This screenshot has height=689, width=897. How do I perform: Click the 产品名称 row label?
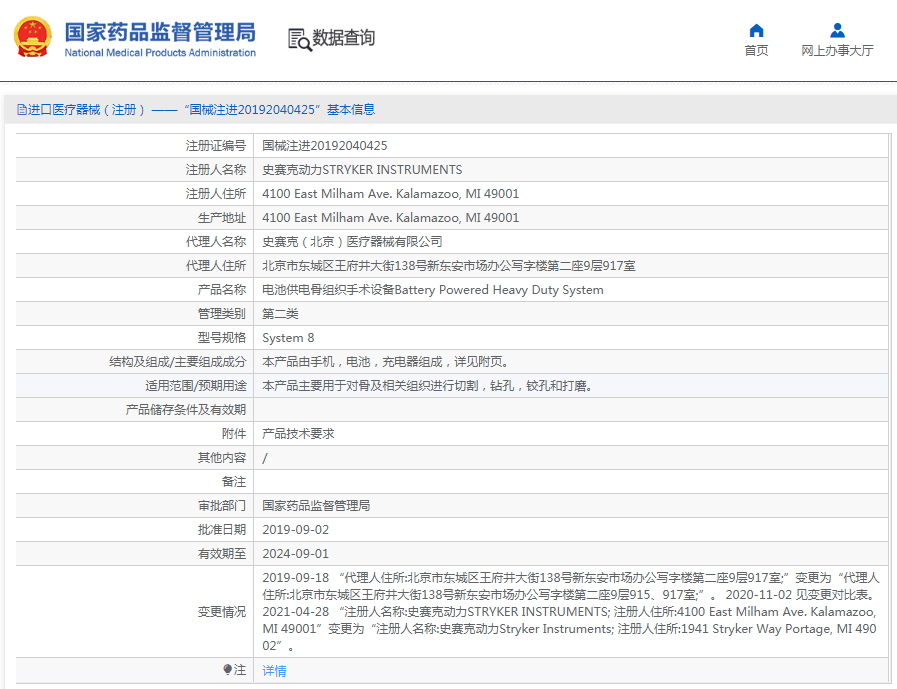click(x=222, y=290)
